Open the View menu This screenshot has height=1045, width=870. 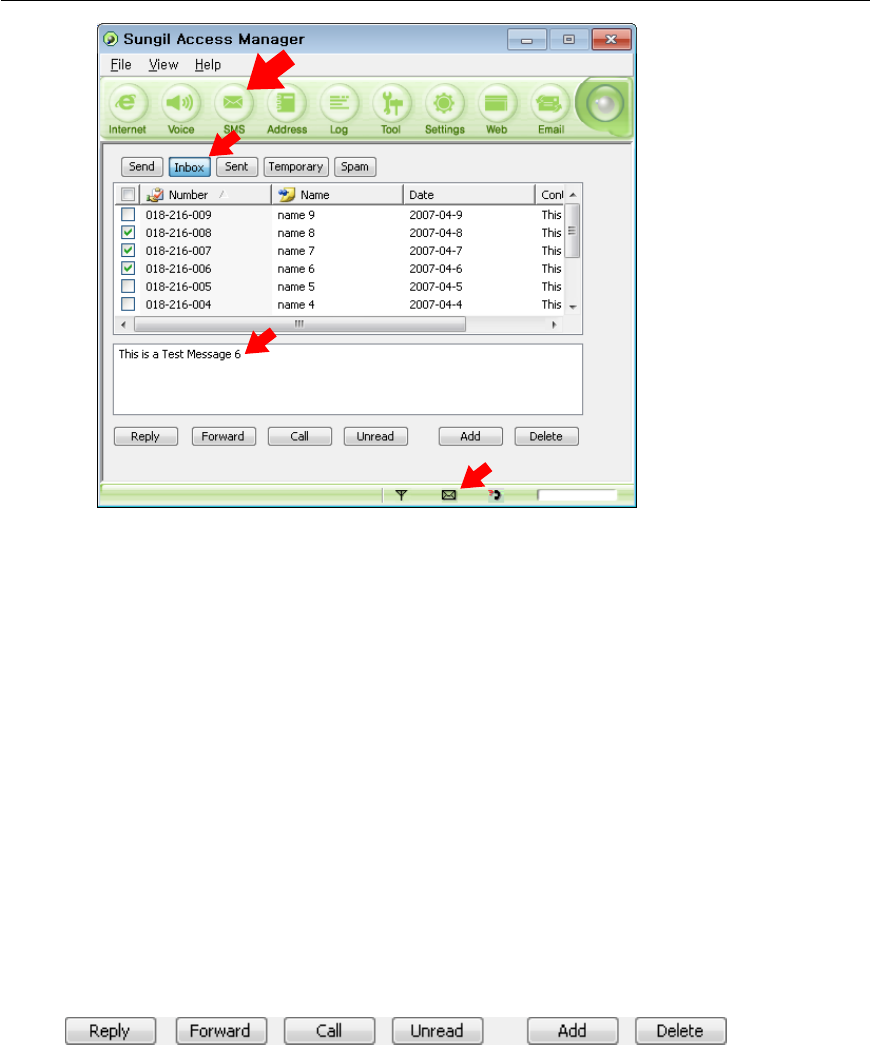click(163, 65)
